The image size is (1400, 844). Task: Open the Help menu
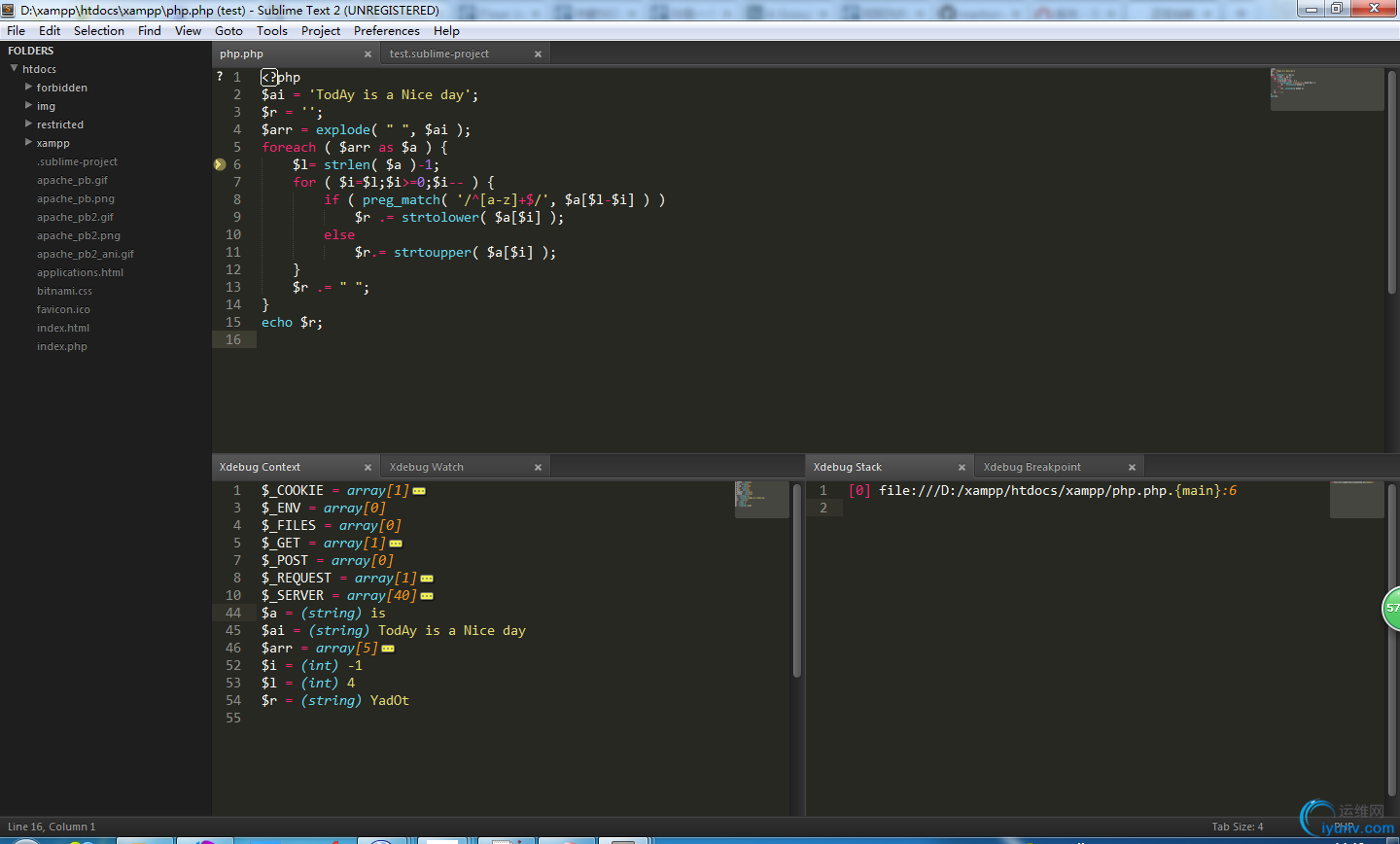coord(446,31)
